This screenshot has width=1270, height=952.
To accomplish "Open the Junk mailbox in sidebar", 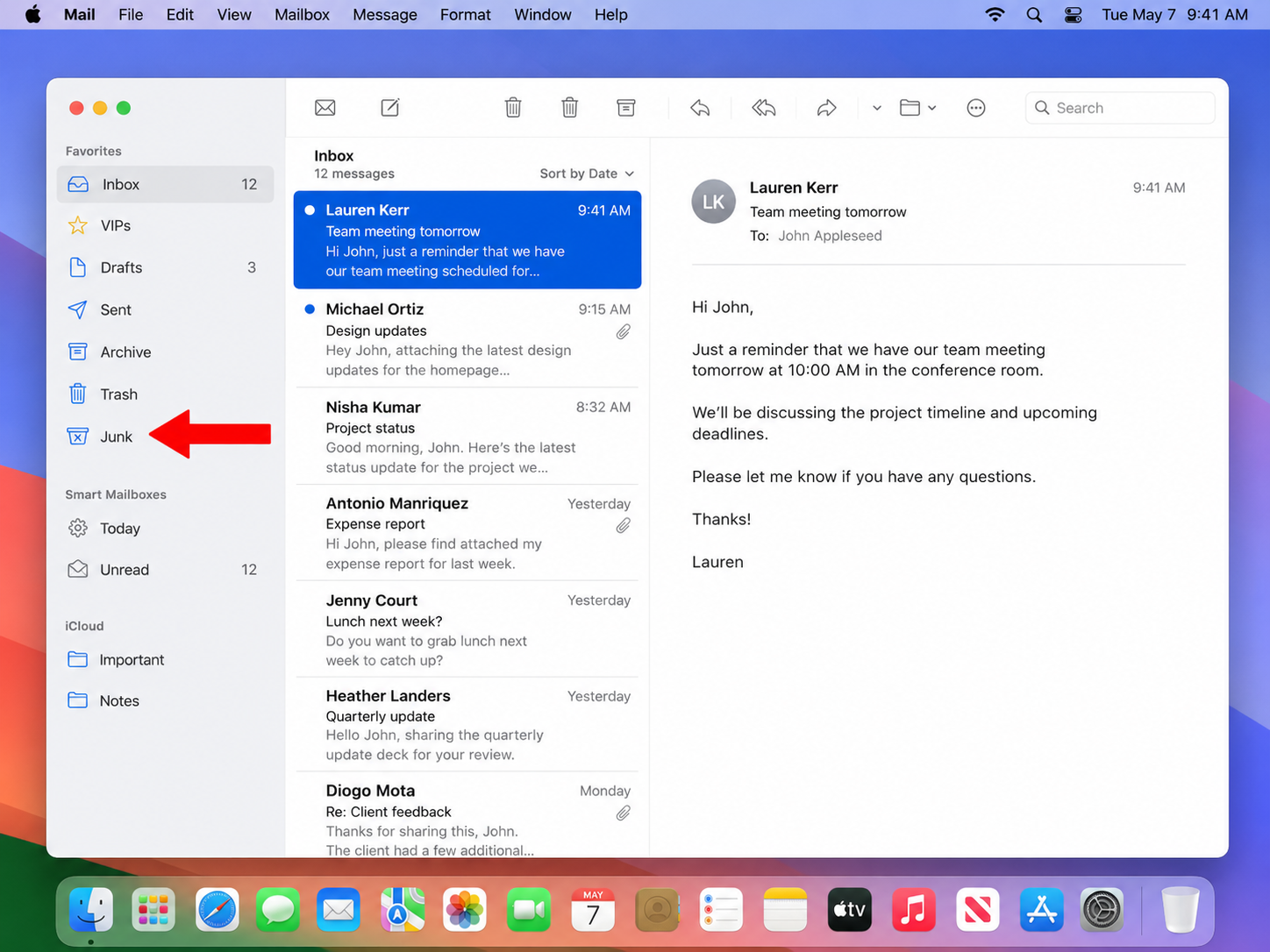I will (x=165, y=437).
